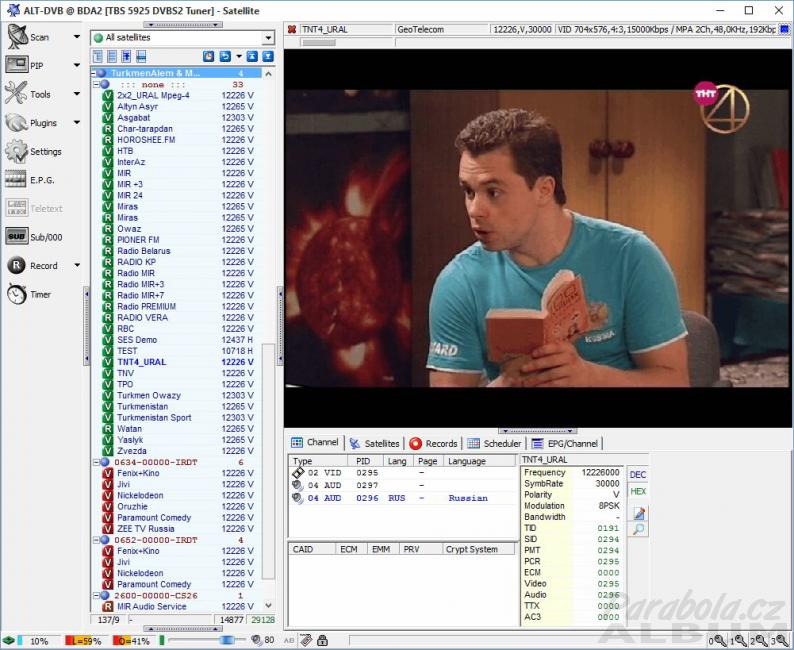Screen dimensions: 794x650
Task: Toggle the mute speaker icon beside 80
Action: (257, 640)
